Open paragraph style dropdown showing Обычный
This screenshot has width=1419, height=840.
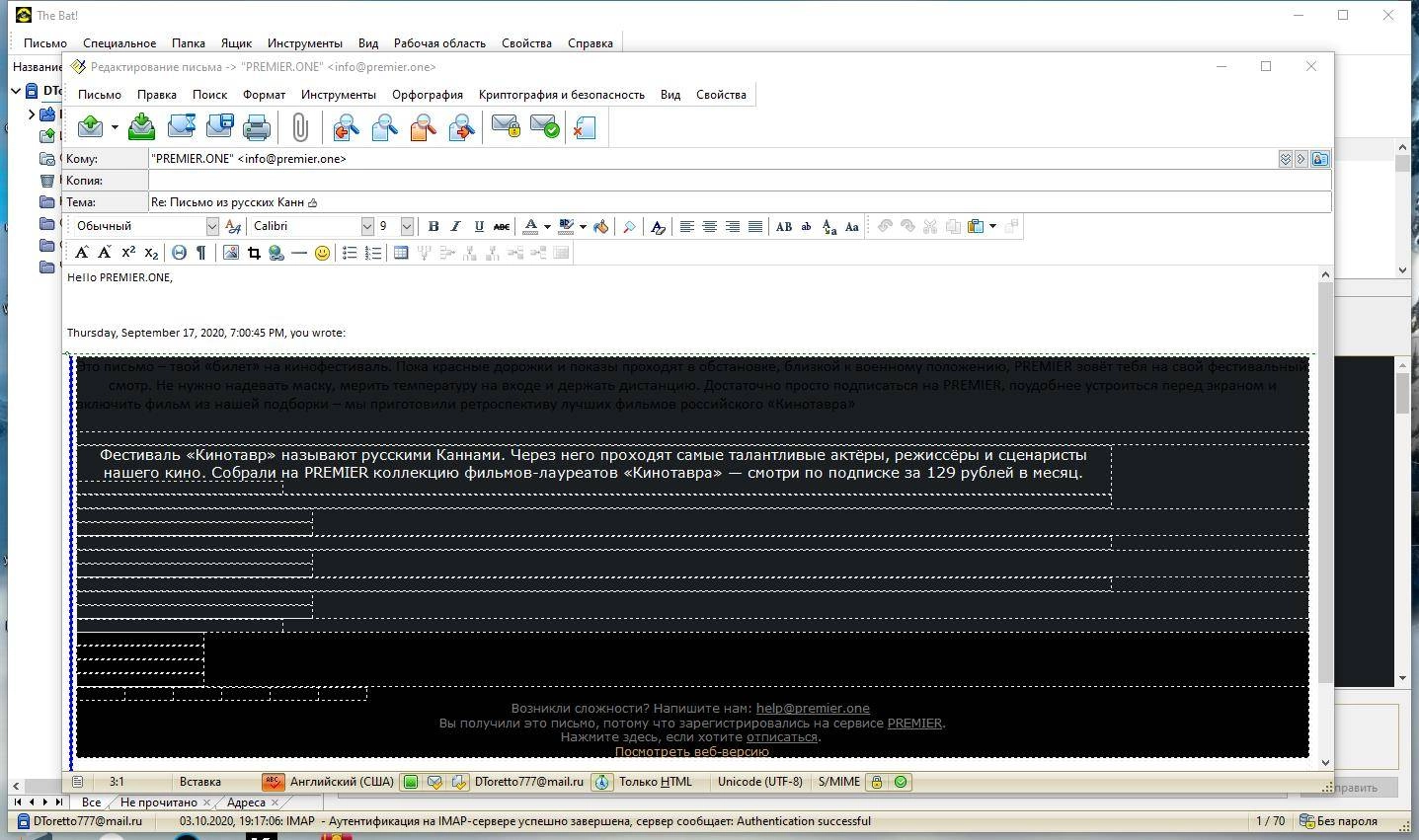(x=211, y=226)
